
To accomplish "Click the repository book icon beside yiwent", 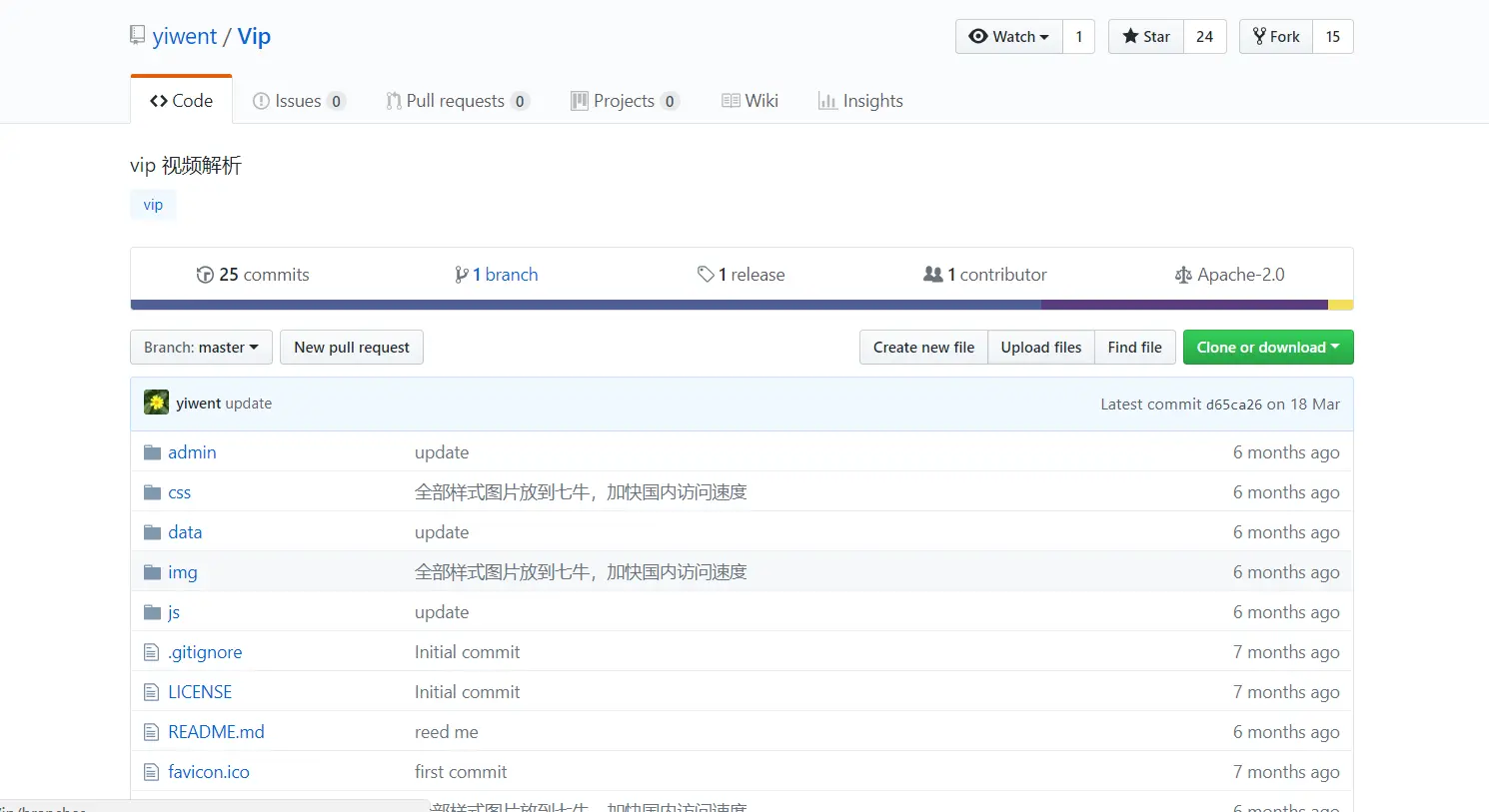I will pyautogui.click(x=138, y=36).
